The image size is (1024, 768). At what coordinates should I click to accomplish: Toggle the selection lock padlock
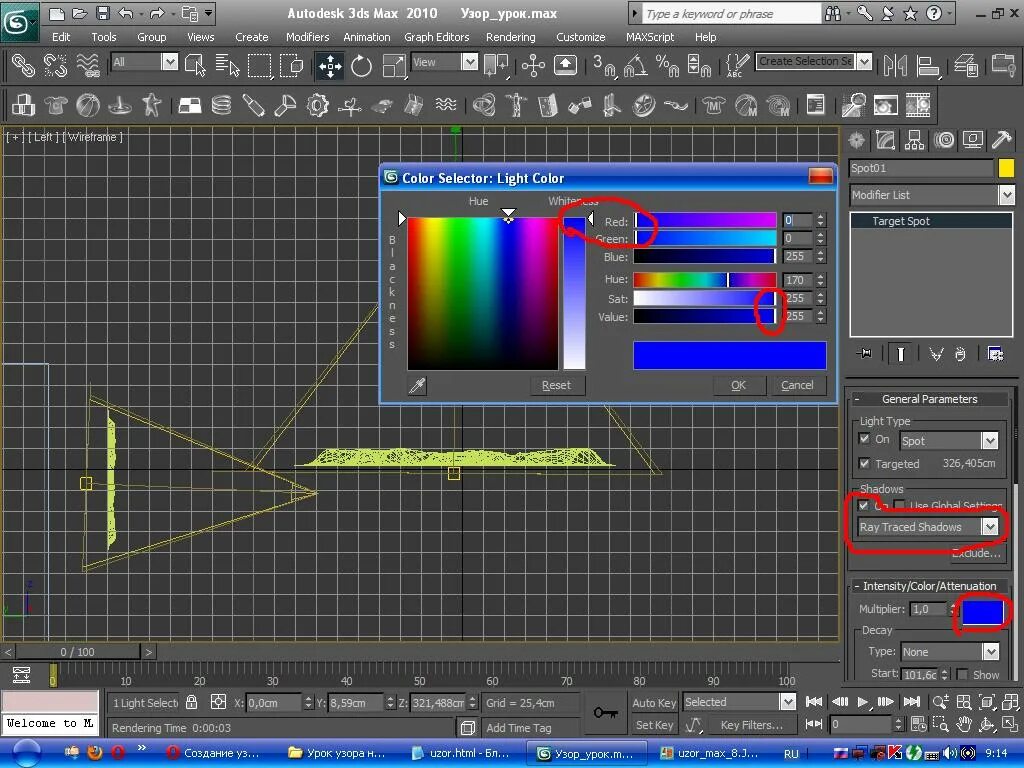click(192, 702)
